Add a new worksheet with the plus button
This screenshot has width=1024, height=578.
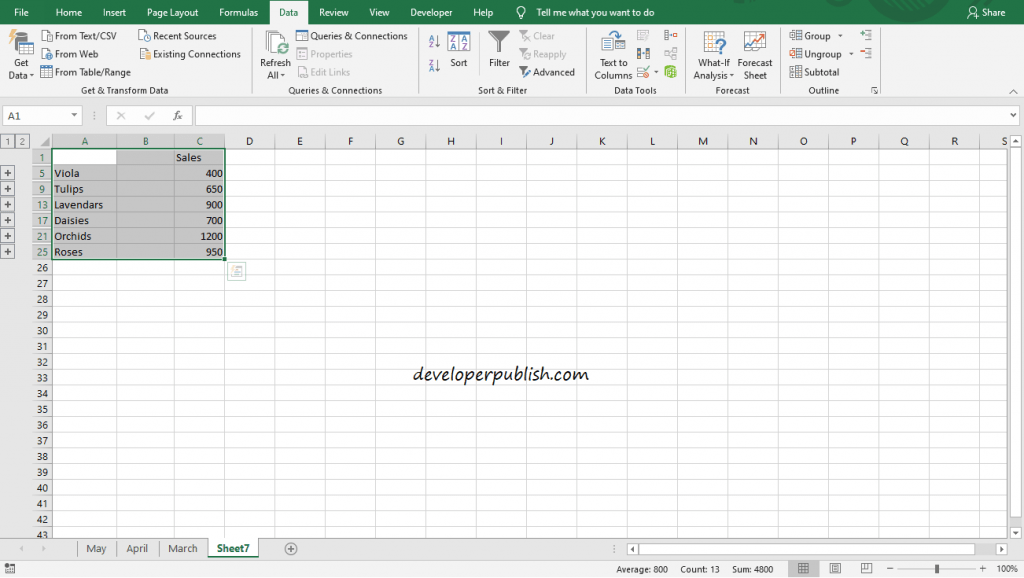[x=290, y=548]
